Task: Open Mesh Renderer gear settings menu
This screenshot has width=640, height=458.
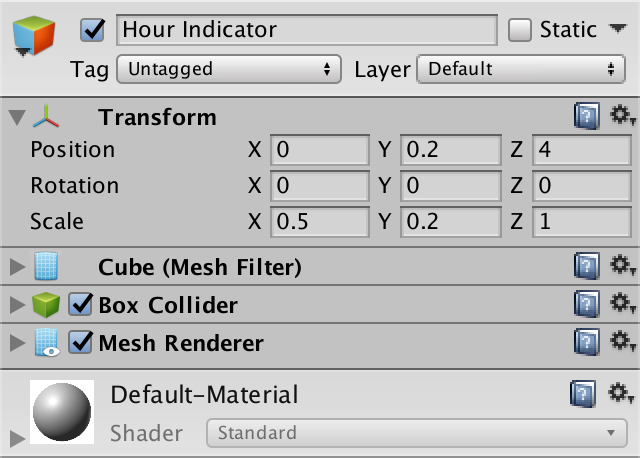Action: (622, 341)
